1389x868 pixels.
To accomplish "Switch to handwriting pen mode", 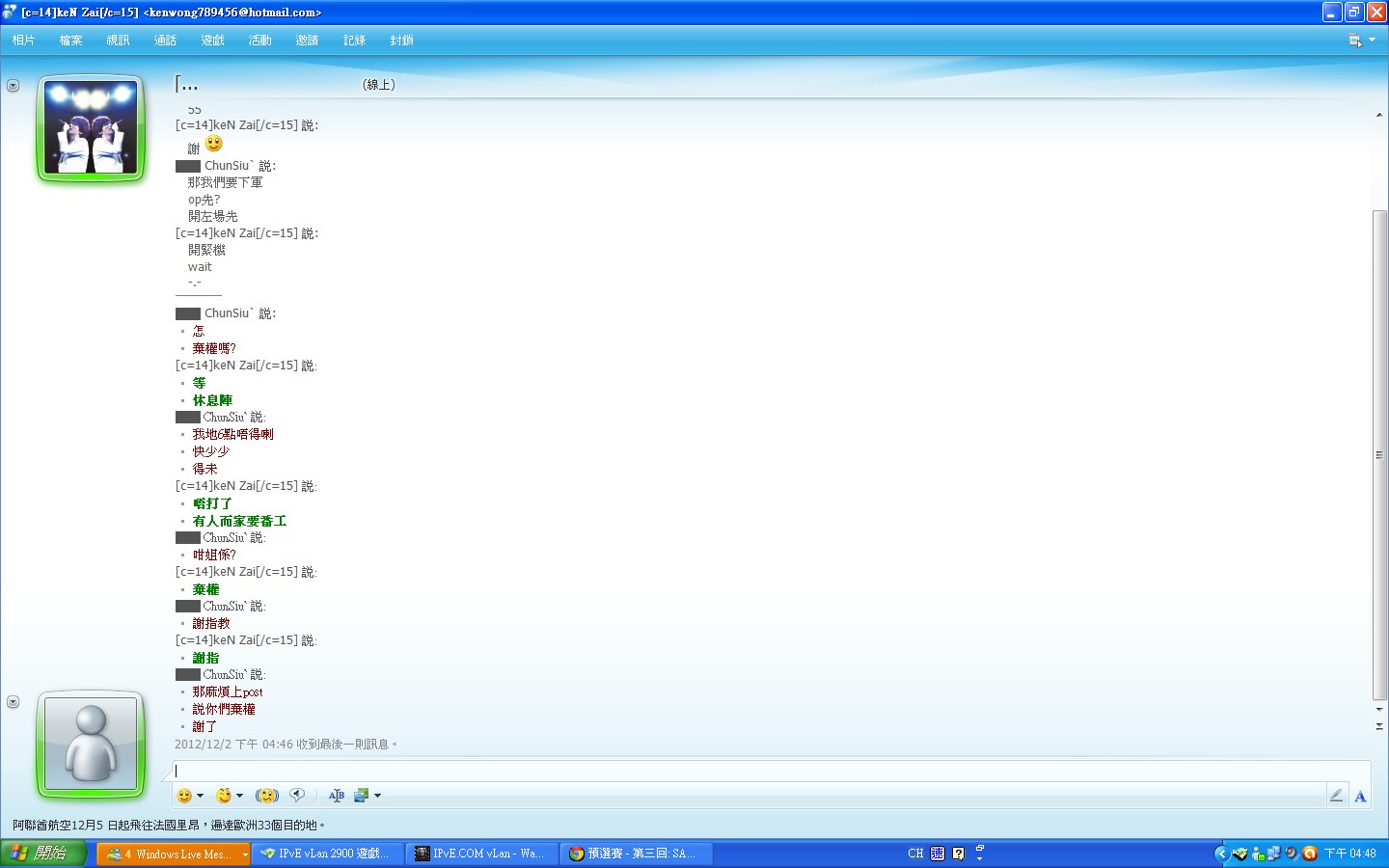I will pos(1336,796).
